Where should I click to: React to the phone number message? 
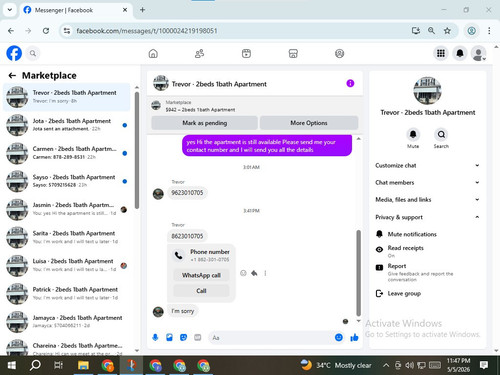[243, 273]
